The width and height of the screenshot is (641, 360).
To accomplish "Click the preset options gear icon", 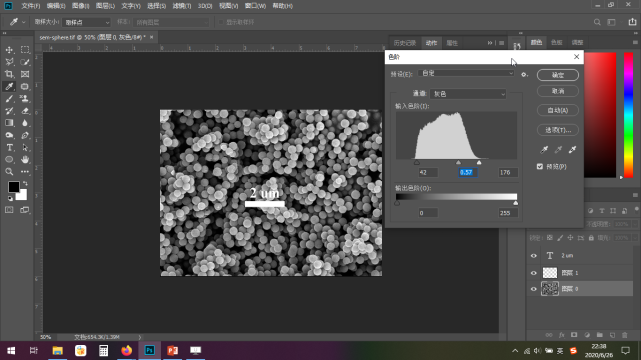I will point(524,75).
